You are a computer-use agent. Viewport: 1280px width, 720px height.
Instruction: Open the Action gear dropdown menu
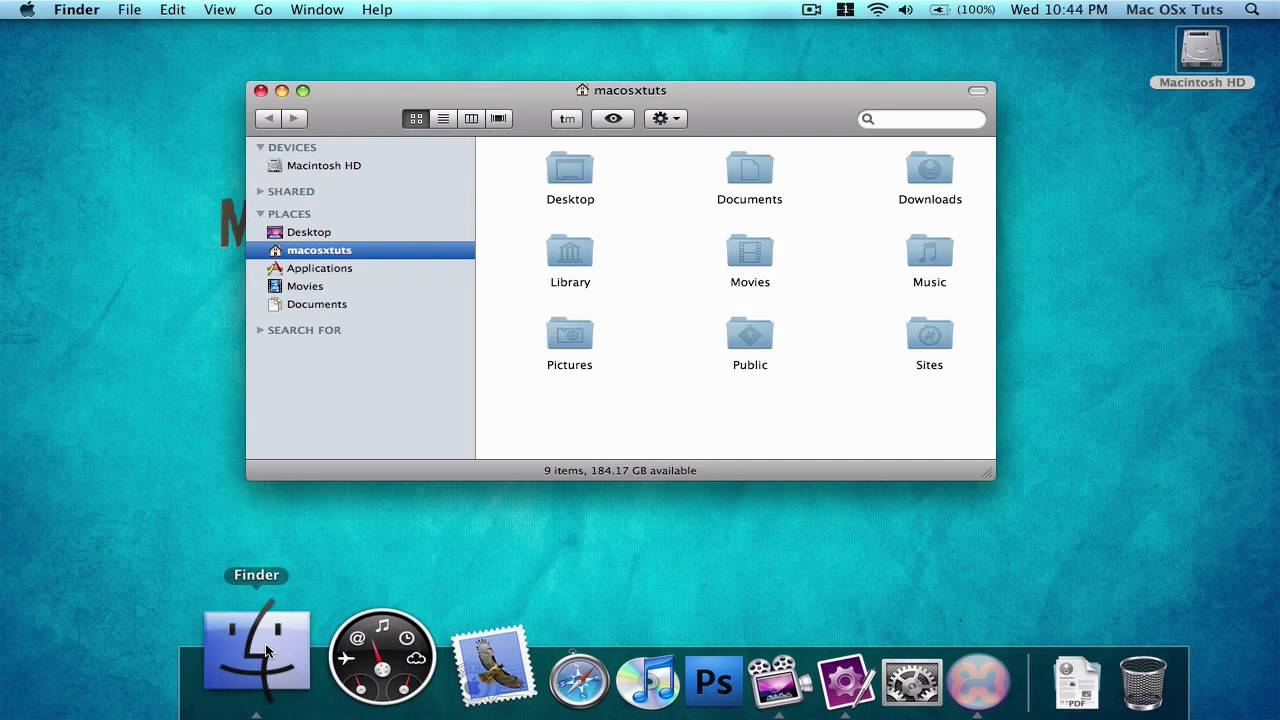[x=665, y=119]
